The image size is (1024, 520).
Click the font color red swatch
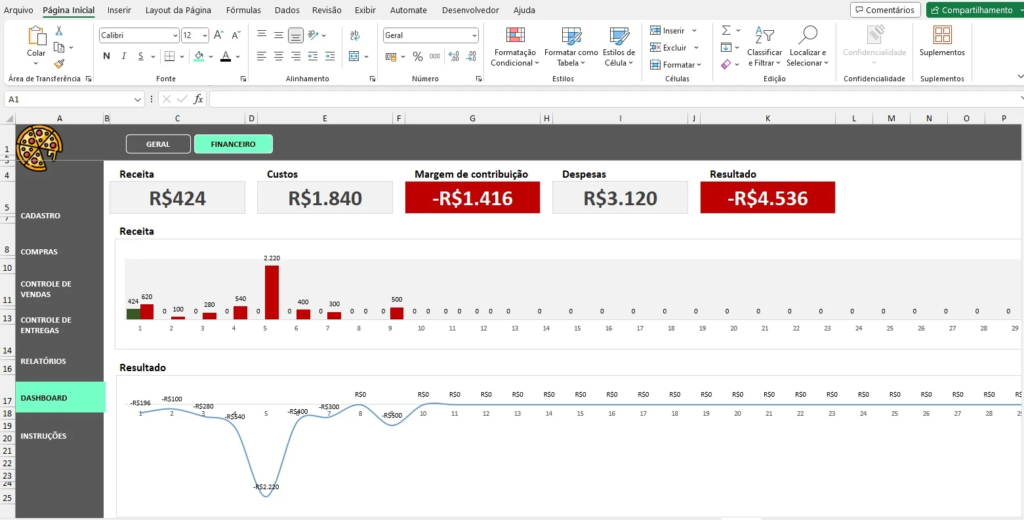click(x=225, y=57)
